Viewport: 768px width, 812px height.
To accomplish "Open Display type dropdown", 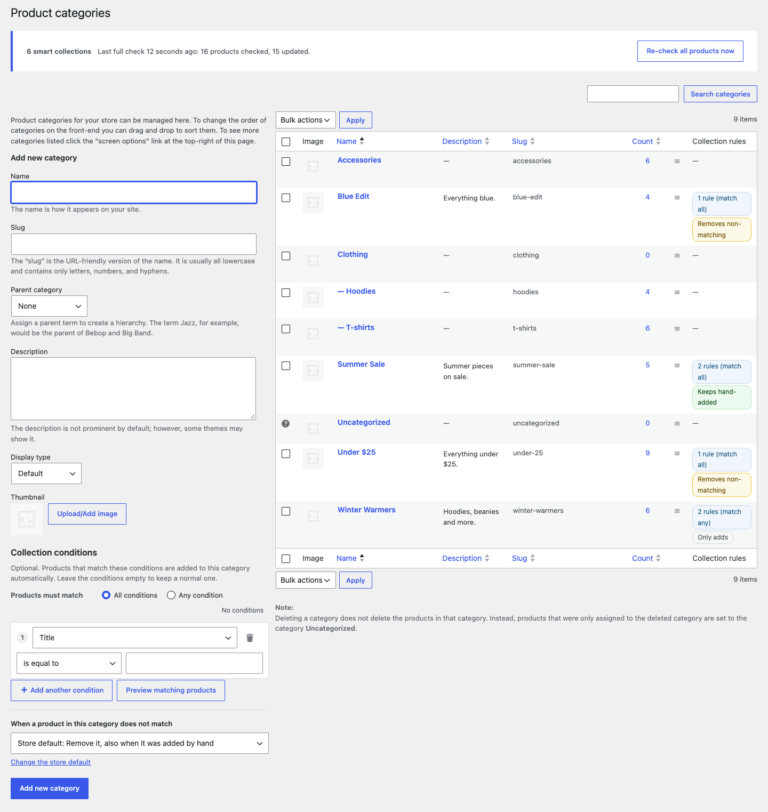I will point(46,473).
